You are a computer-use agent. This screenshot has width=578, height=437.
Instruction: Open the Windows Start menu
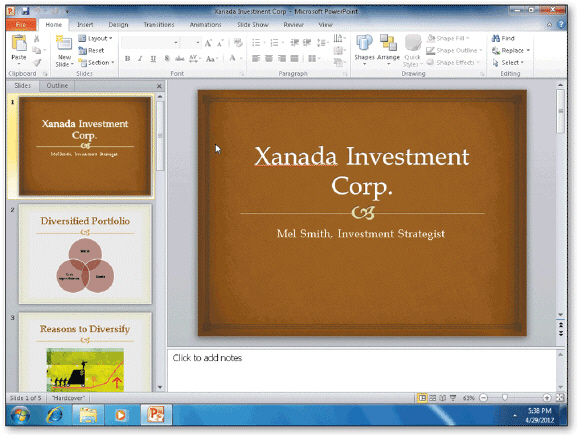coord(20,415)
